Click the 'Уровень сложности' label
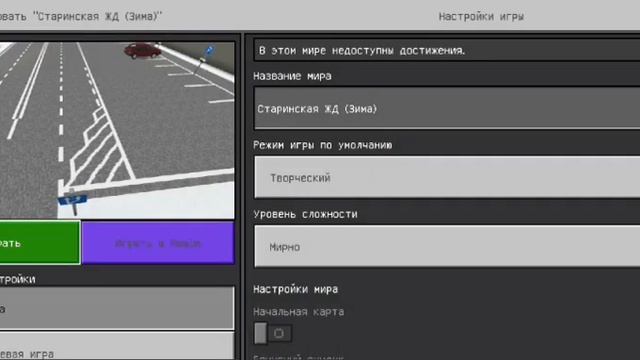The image size is (640, 360). [x=305, y=214]
